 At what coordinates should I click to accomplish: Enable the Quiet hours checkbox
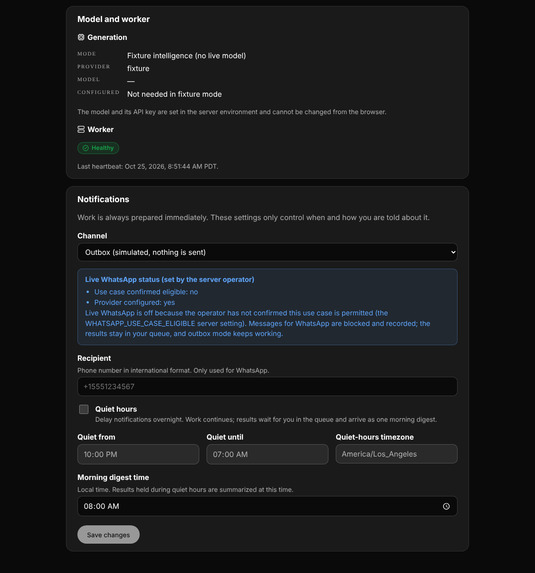pyautogui.click(x=84, y=409)
